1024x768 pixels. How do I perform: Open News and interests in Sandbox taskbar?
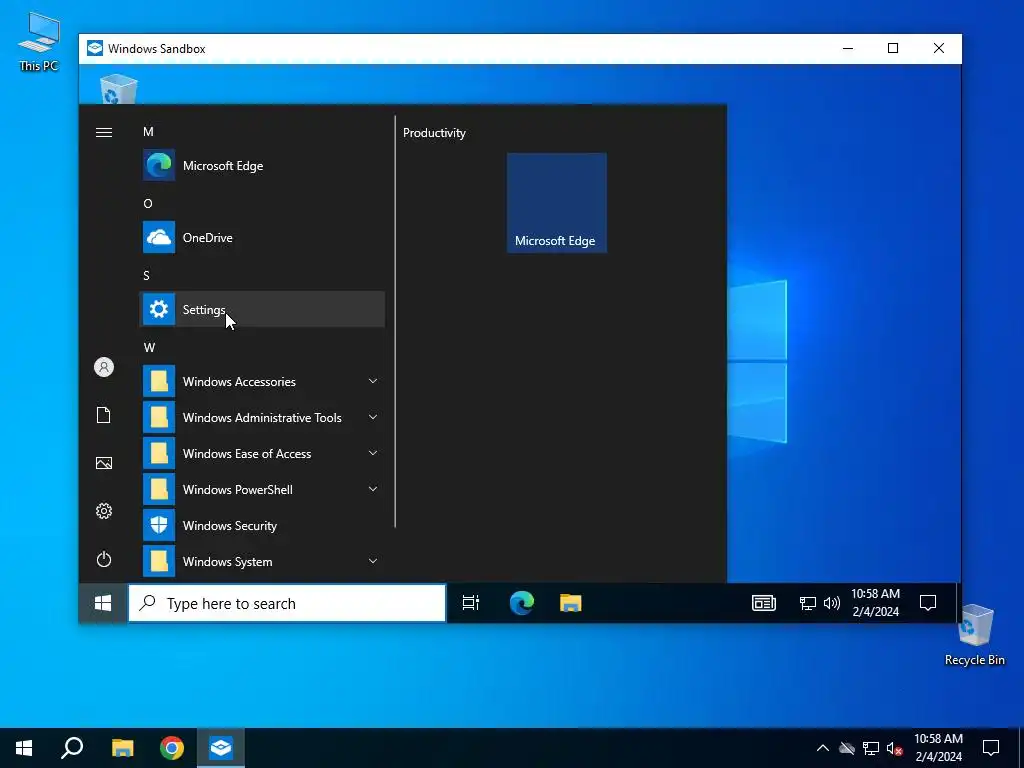763,603
